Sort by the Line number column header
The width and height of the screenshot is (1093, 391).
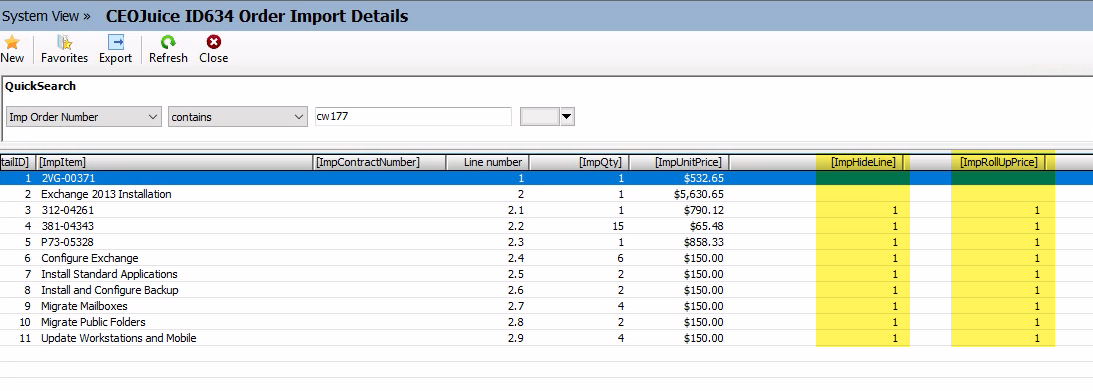tap(487, 162)
